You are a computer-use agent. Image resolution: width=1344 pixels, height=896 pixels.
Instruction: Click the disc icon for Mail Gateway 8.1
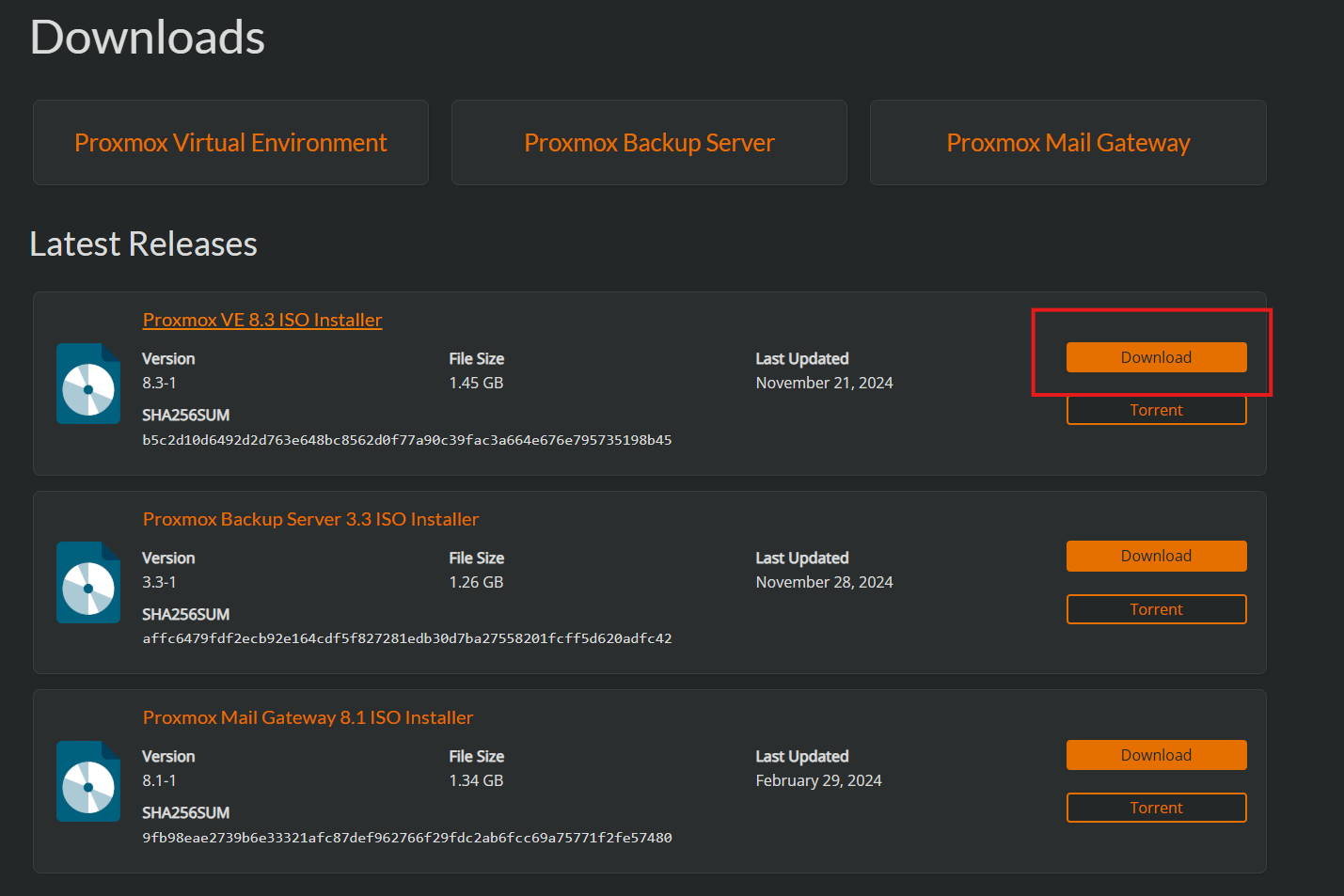click(x=88, y=781)
